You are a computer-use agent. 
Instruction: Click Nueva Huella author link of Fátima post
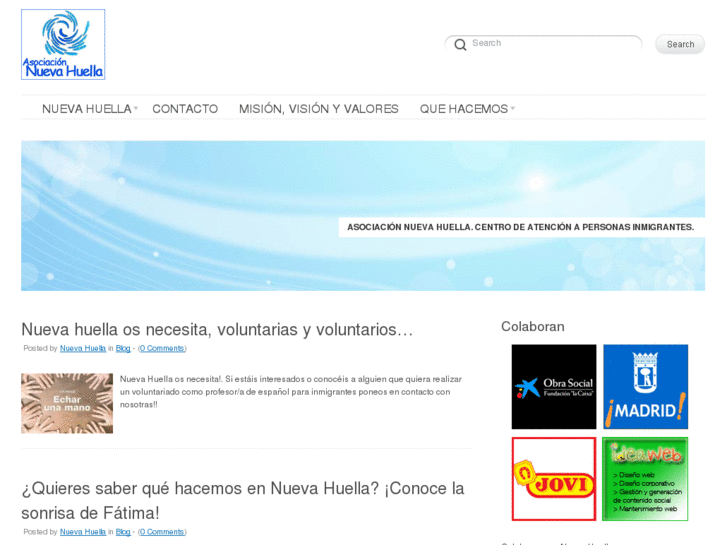click(x=83, y=532)
